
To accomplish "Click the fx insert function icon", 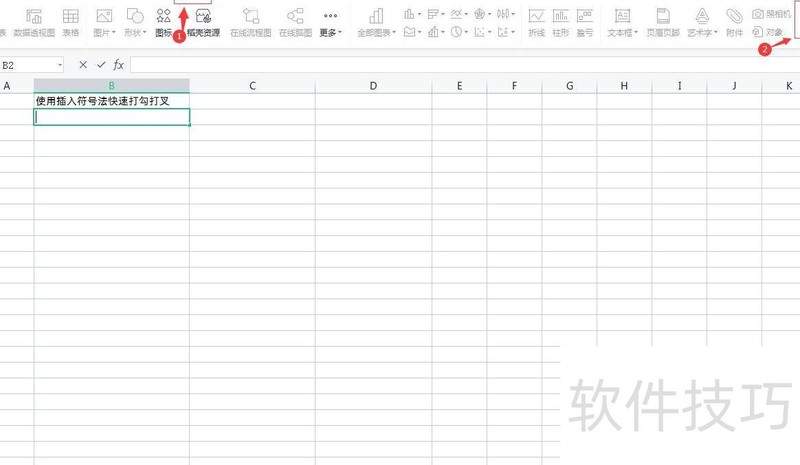I will click(x=118, y=65).
